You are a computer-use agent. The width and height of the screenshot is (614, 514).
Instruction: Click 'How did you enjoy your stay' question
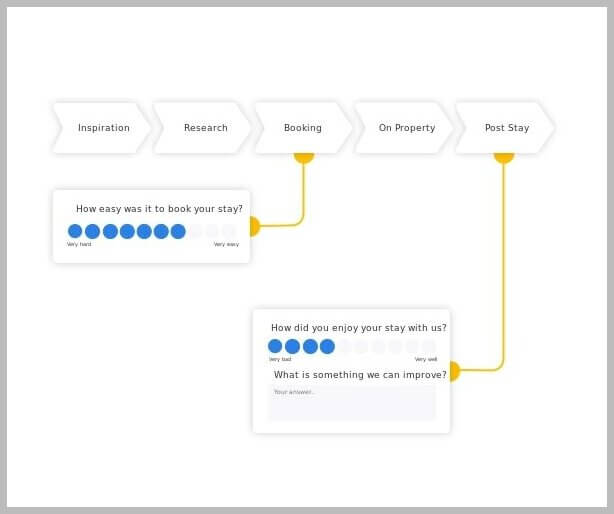pyautogui.click(x=358, y=328)
